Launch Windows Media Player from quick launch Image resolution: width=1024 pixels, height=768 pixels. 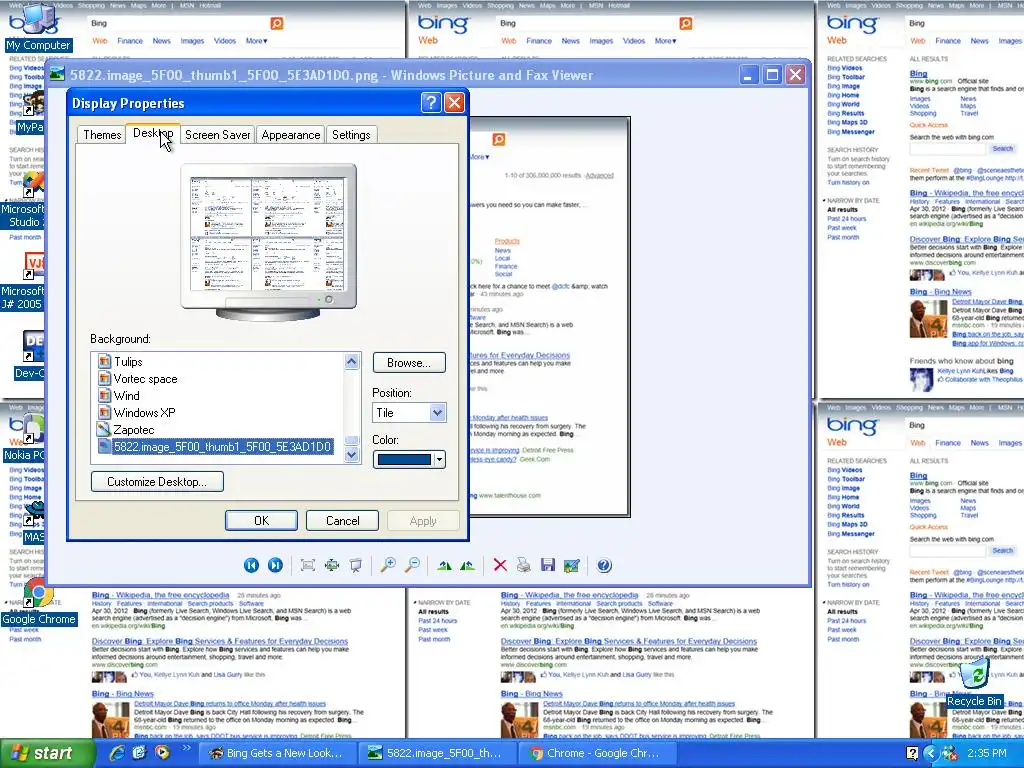click(161, 753)
